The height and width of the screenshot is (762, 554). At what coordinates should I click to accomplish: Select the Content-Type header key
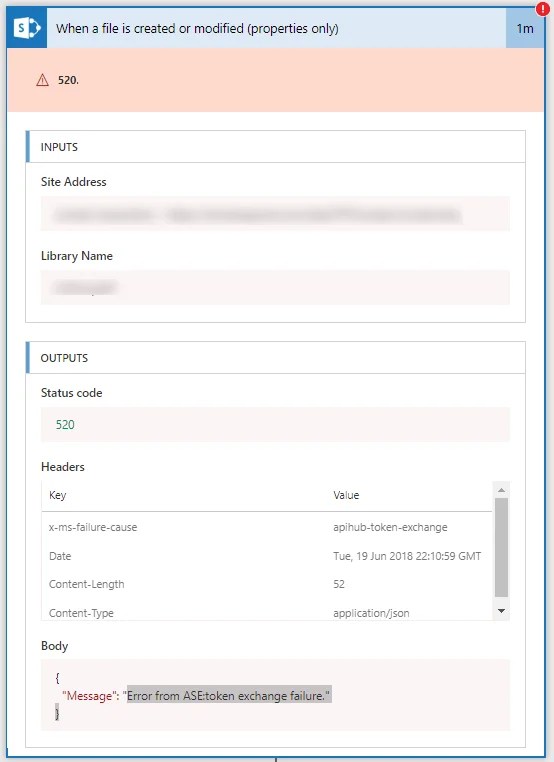click(x=81, y=613)
